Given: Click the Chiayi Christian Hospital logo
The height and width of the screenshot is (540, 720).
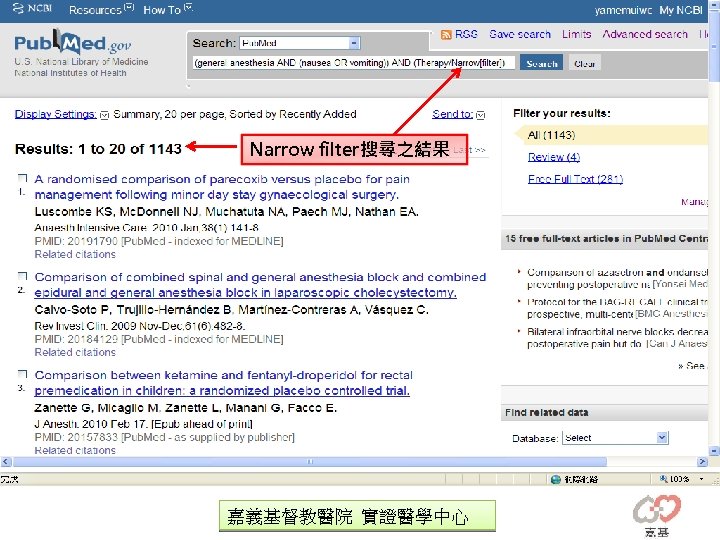Looking at the screenshot, I should 657,515.
